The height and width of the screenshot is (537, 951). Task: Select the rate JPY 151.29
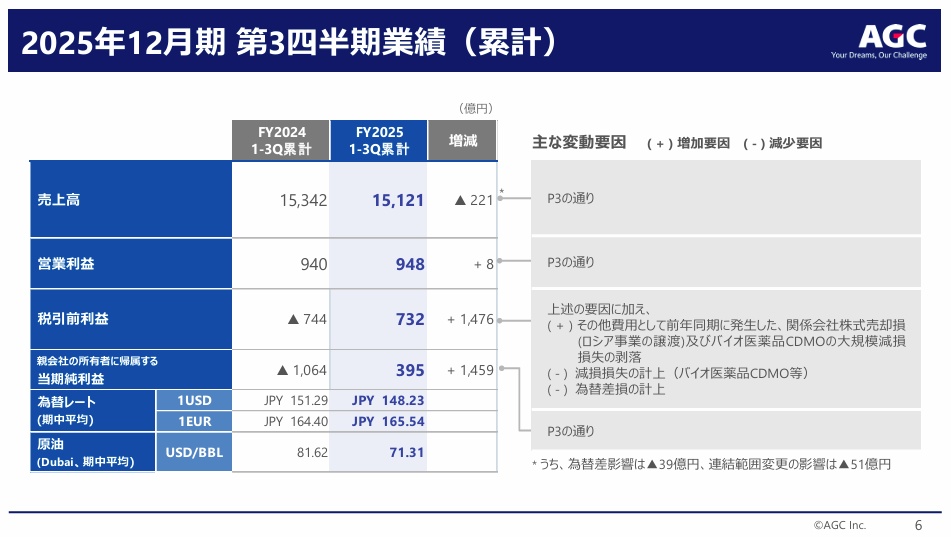[x=296, y=400]
